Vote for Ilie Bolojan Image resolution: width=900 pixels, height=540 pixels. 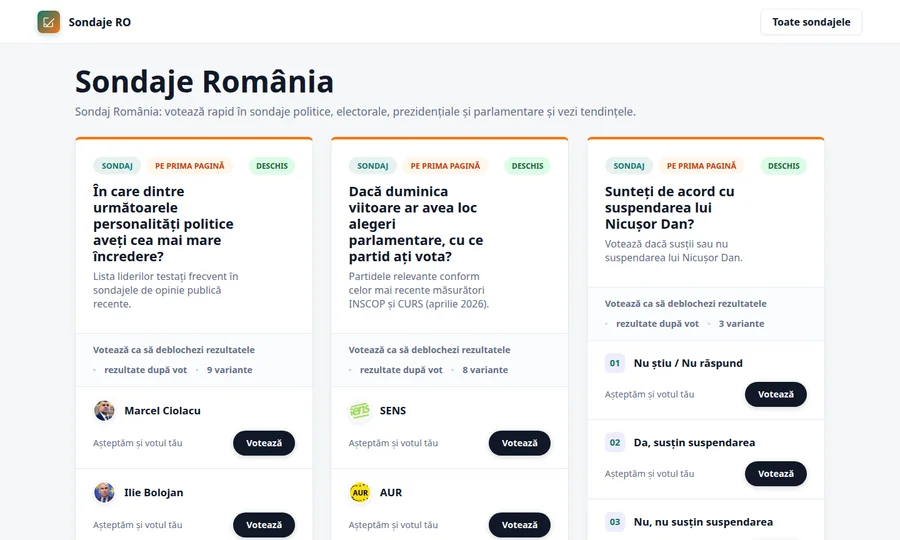(264, 525)
